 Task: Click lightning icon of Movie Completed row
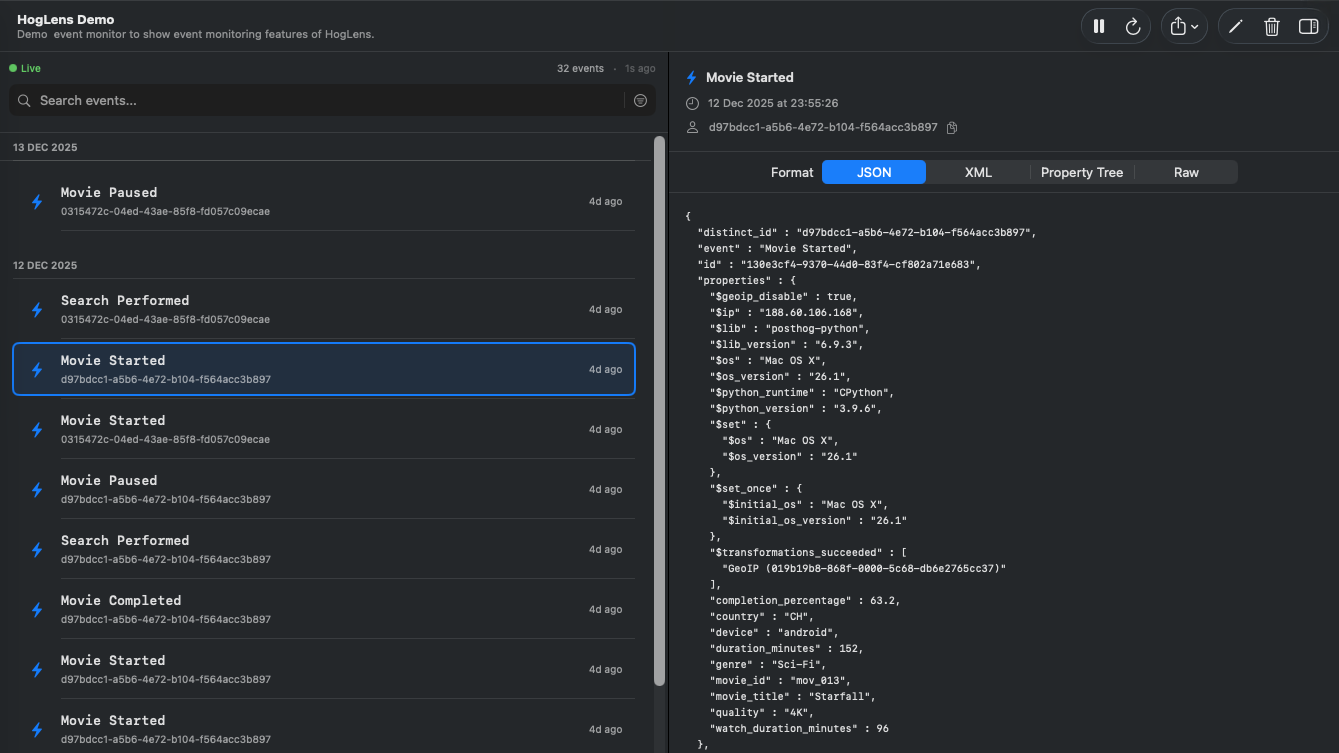coord(37,610)
